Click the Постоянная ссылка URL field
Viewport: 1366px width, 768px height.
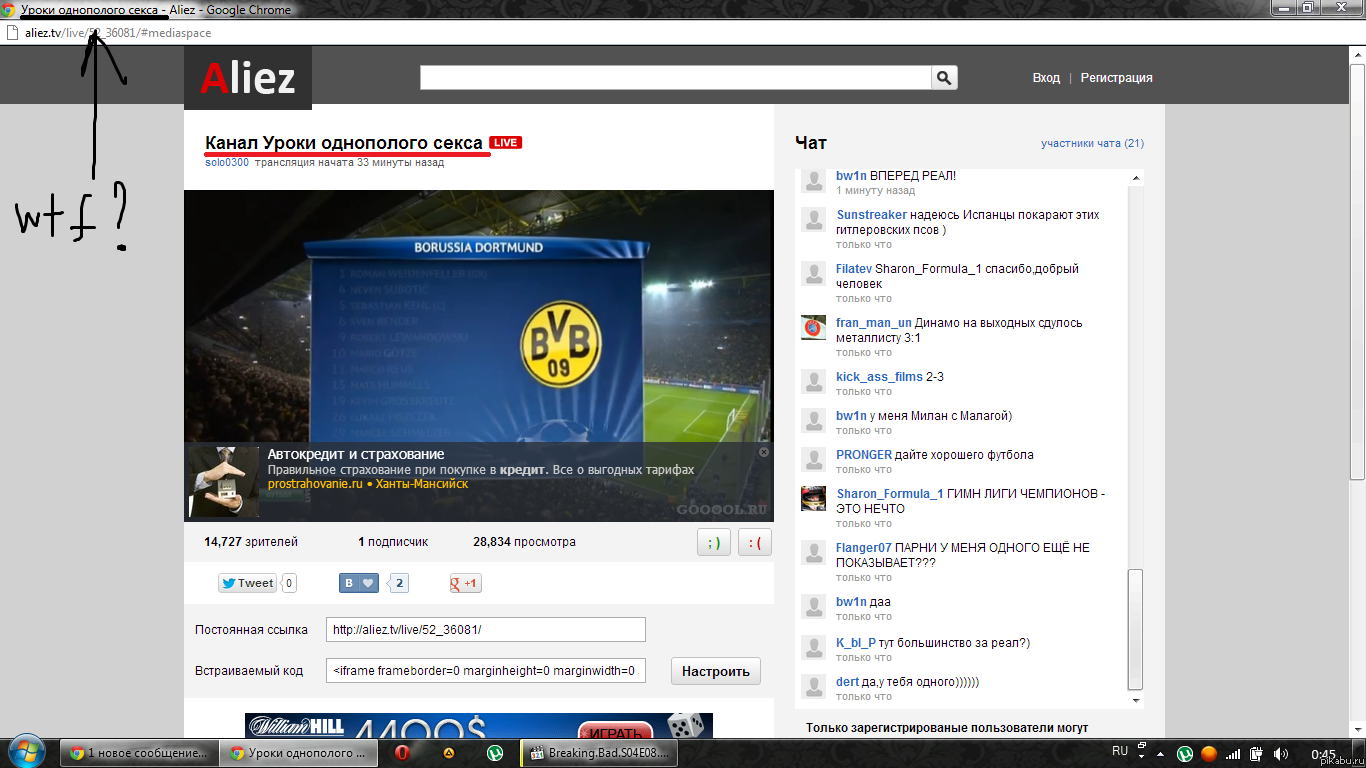click(x=486, y=630)
